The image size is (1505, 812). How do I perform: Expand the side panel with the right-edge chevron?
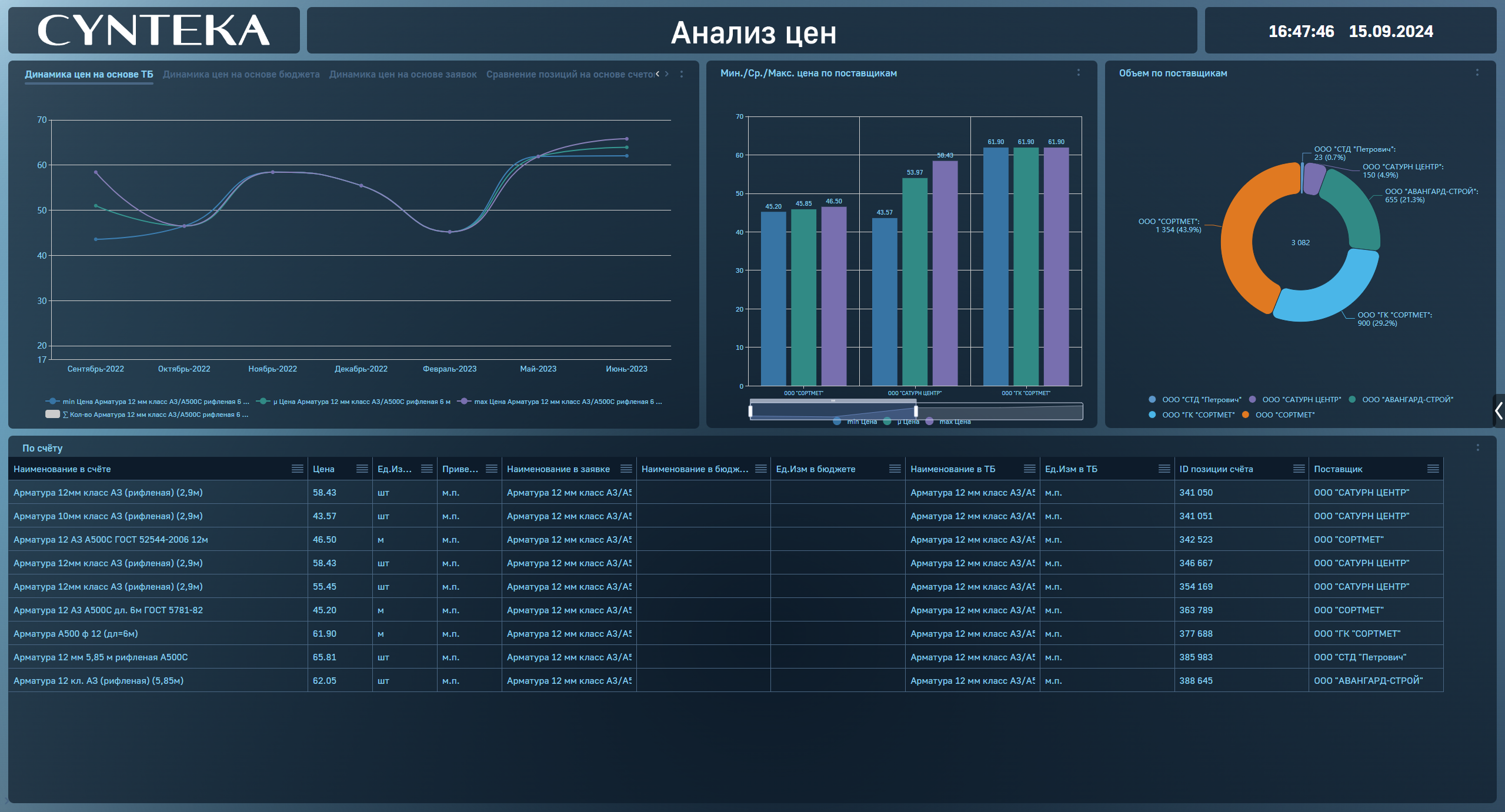click(1499, 410)
